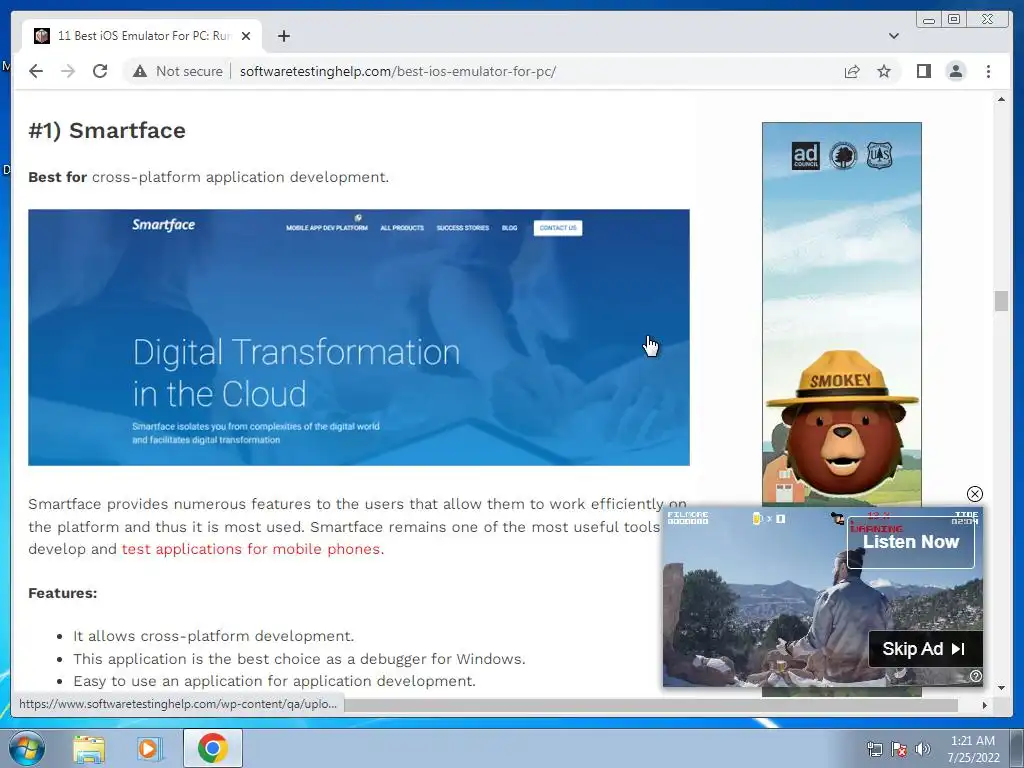
Task: Click SUCCESS STORIES in the Smartface screenshot
Action: [462, 228]
